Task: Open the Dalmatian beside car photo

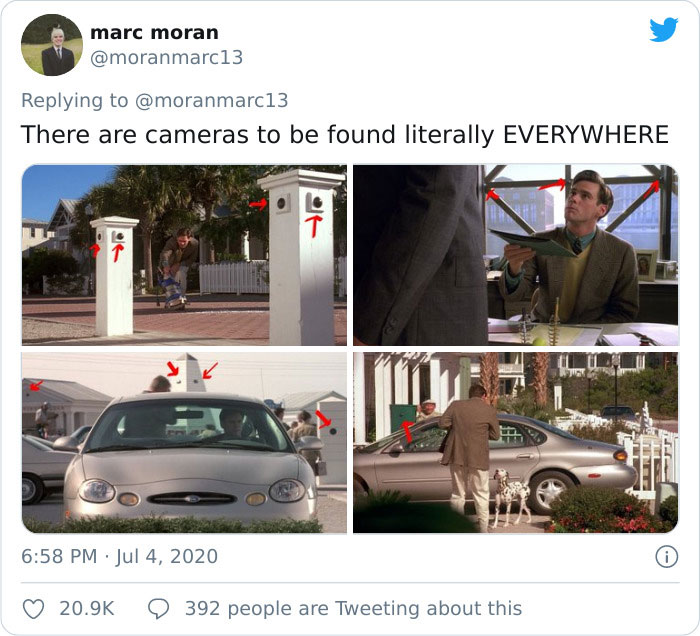Action: click(516, 442)
